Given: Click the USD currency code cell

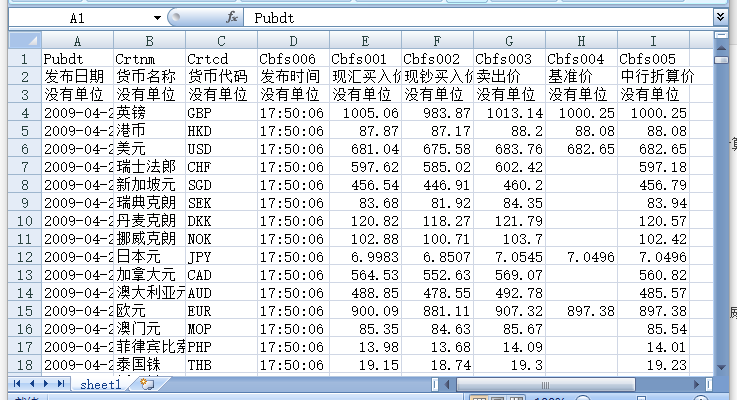Looking at the screenshot, I should (221, 149).
